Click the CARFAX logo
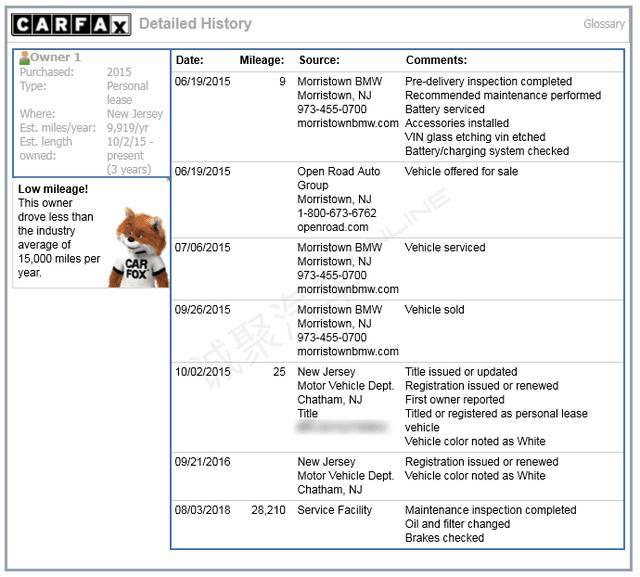The height and width of the screenshot is (577, 640). click(x=71, y=24)
